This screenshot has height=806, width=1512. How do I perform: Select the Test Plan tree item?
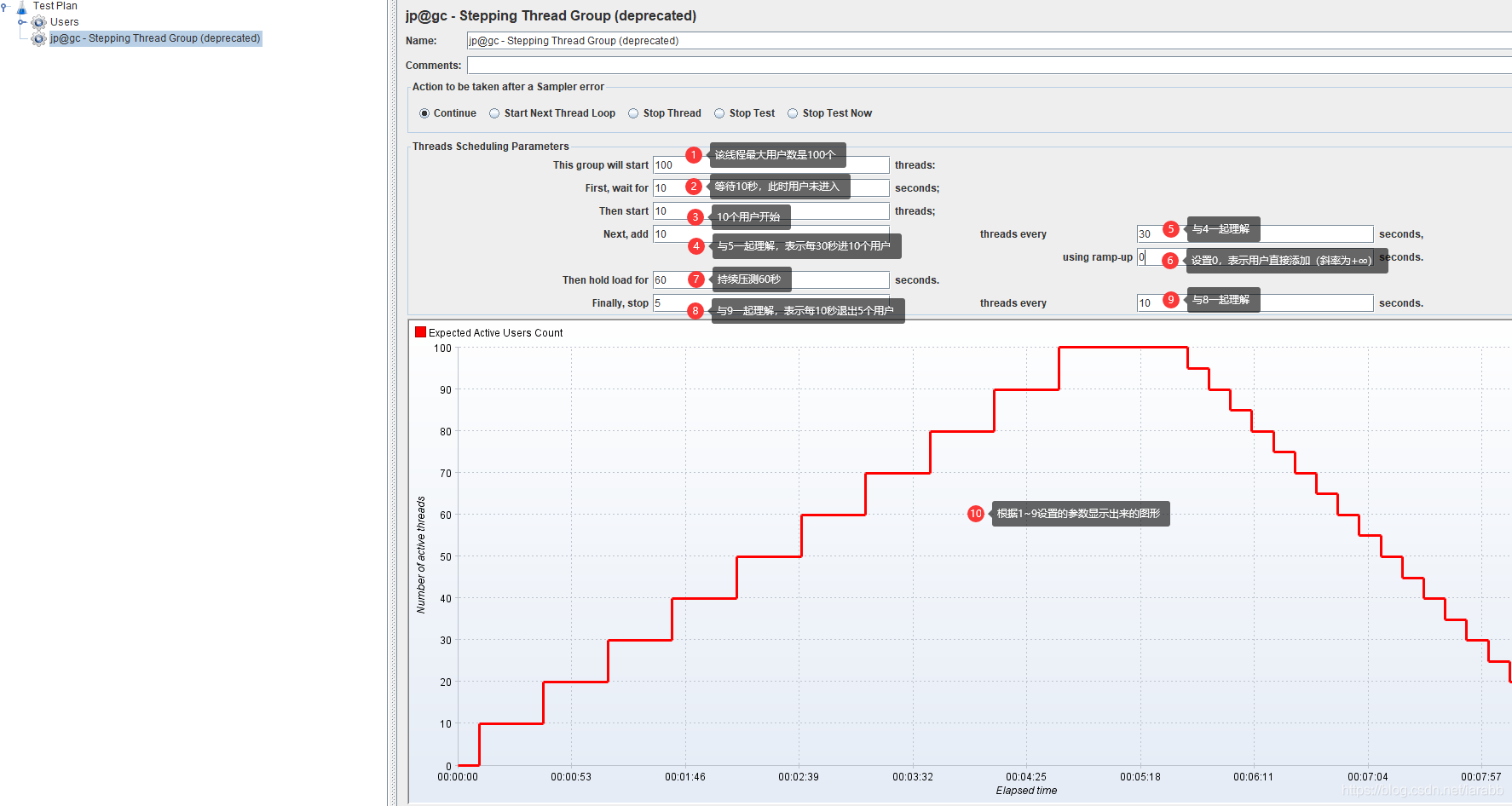[55, 6]
